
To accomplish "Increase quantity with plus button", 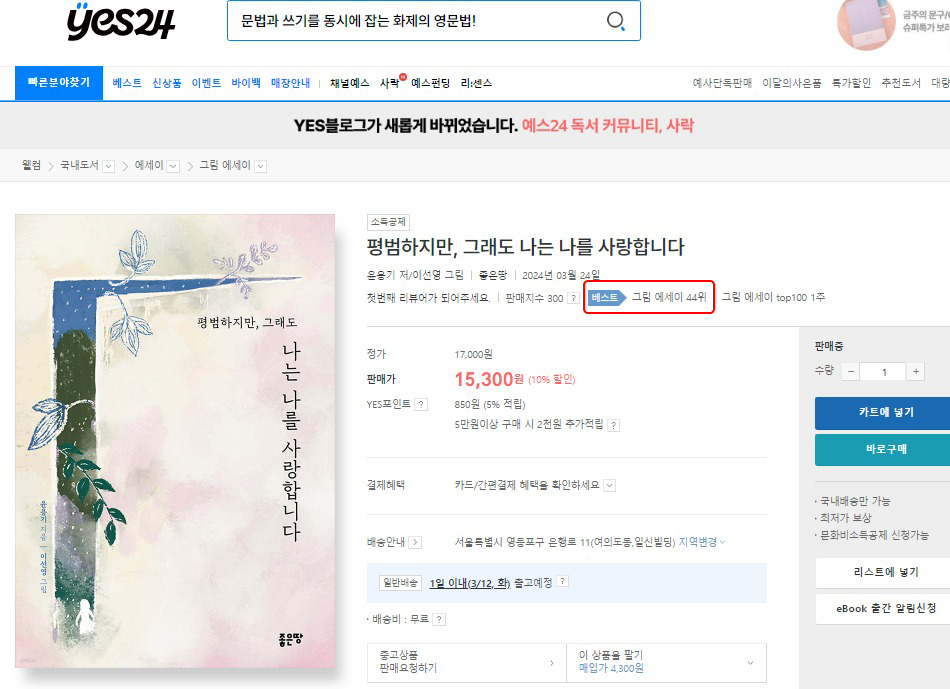I will (915, 371).
